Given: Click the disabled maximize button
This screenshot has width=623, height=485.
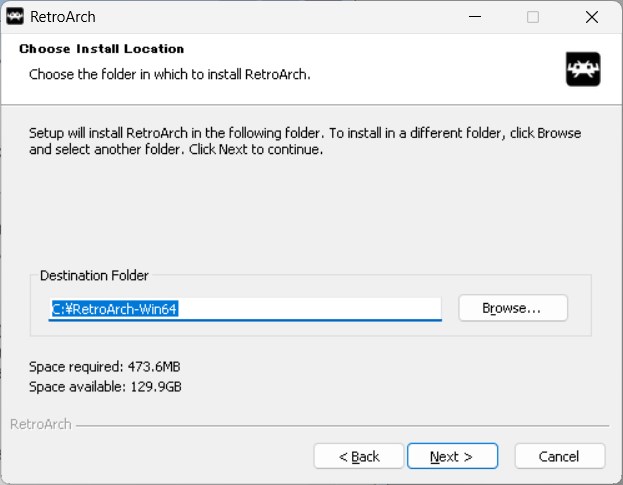Looking at the screenshot, I should pos(532,17).
